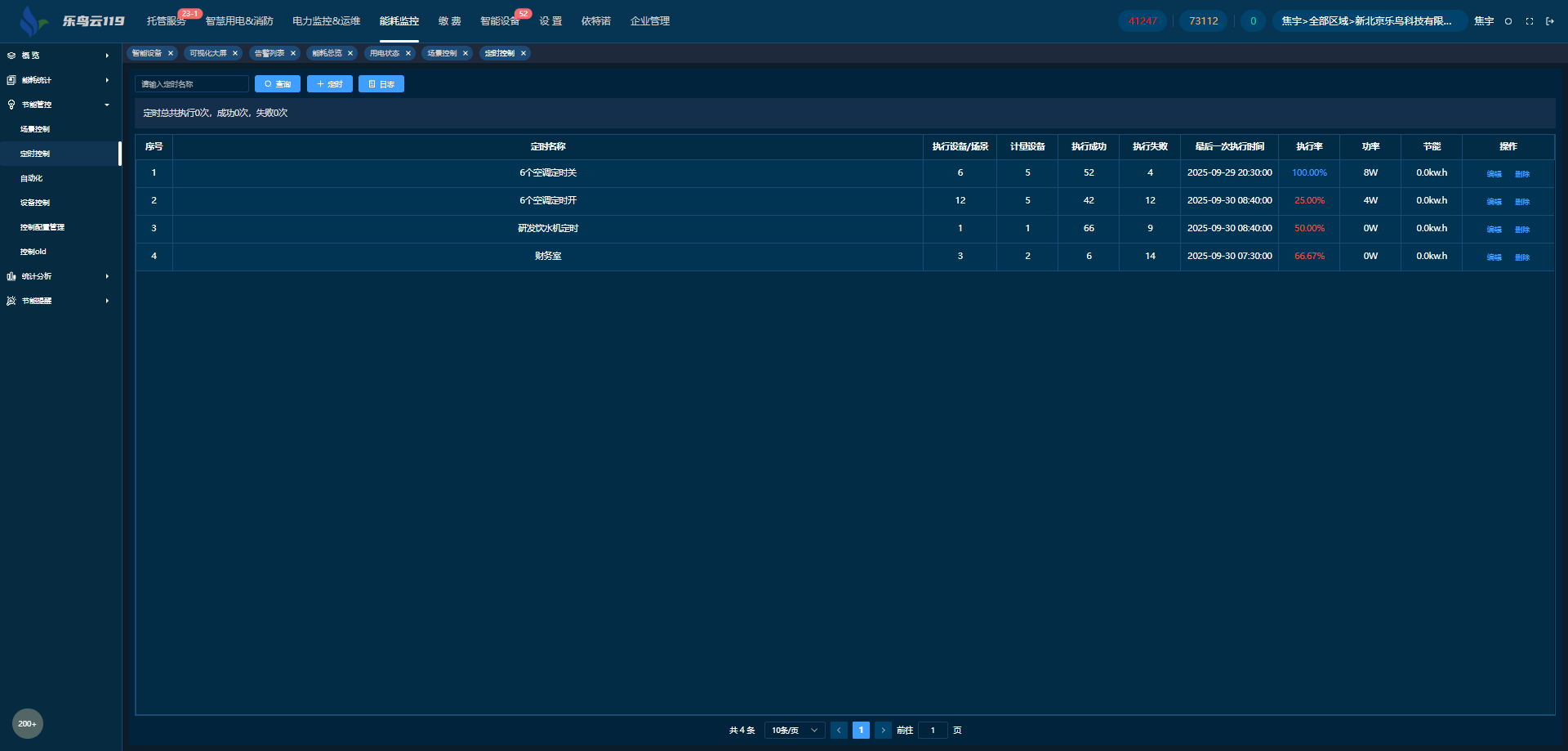Click the timer name search input field

click(192, 84)
